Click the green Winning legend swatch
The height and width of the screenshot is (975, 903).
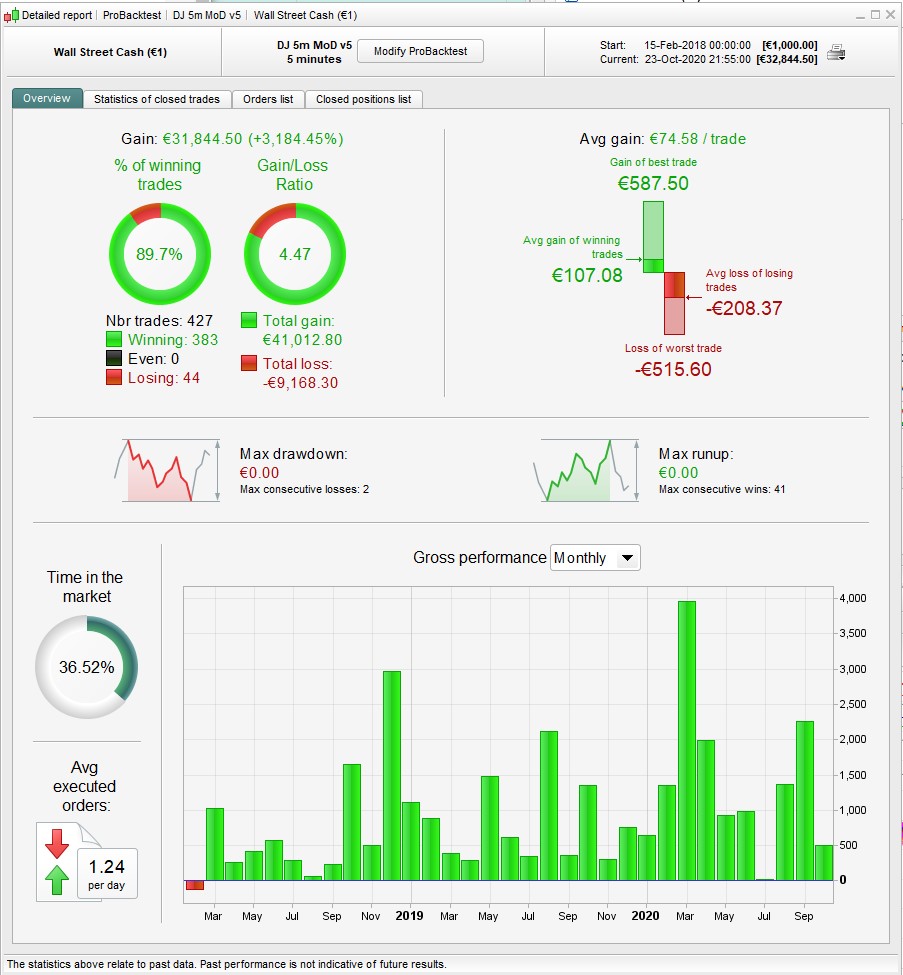point(114,340)
